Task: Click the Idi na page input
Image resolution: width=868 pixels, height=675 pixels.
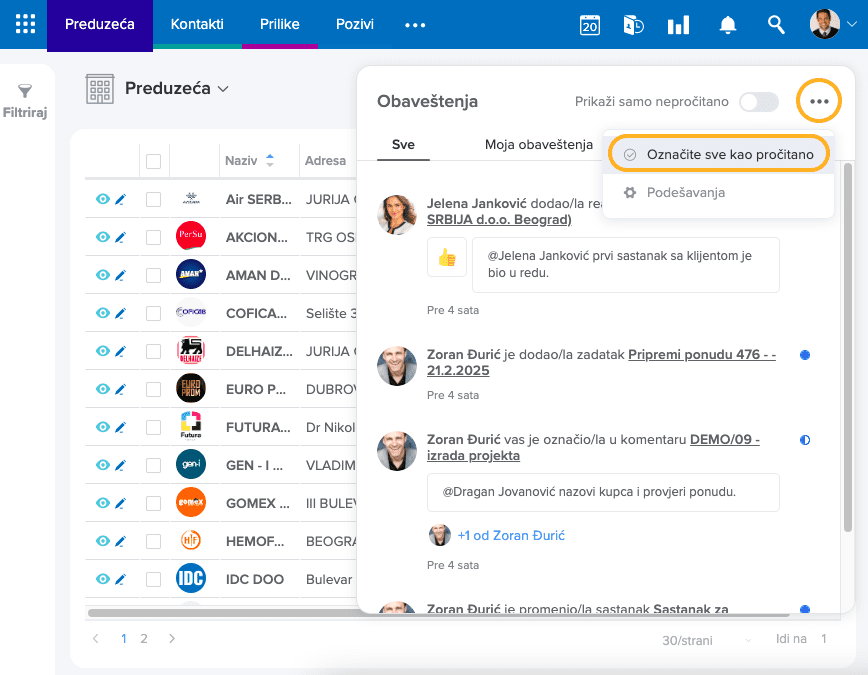Action: pyautogui.click(x=824, y=639)
